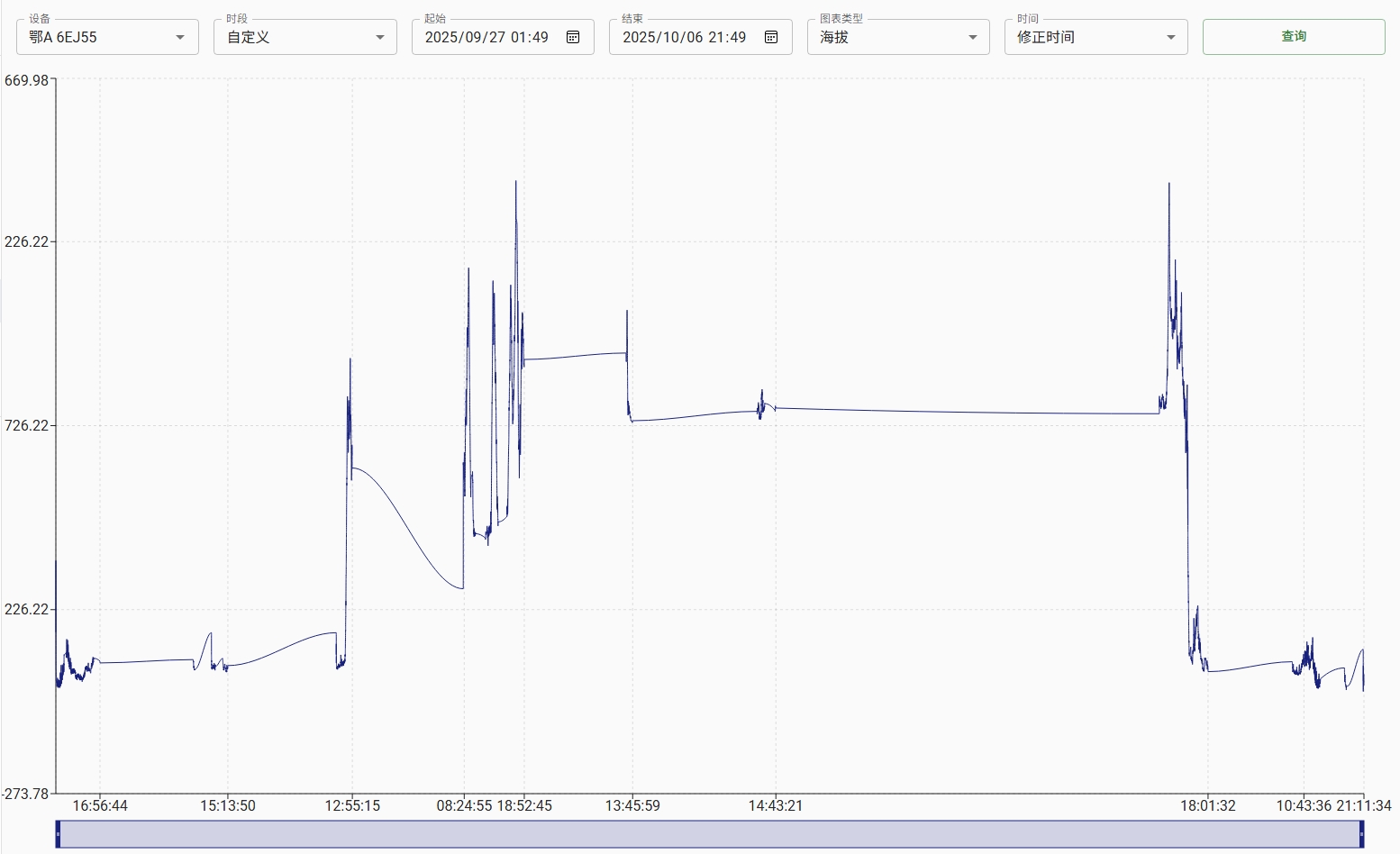This screenshot has width=1400, height=854.
Task: Click the green 查询 button
Action: (1294, 37)
